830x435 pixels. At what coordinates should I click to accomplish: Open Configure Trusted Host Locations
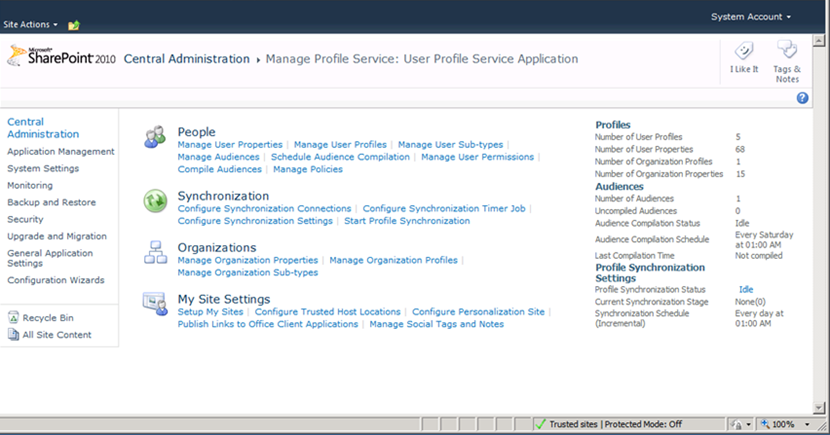[x=328, y=312]
